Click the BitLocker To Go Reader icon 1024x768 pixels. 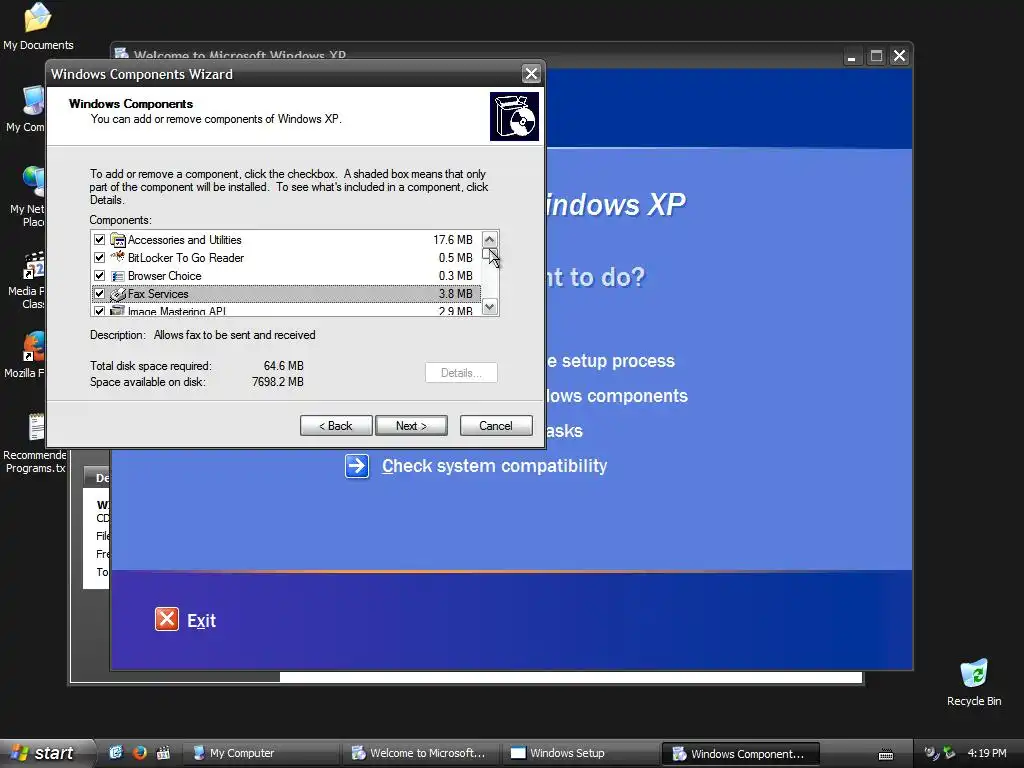click(x=118, y=257)
